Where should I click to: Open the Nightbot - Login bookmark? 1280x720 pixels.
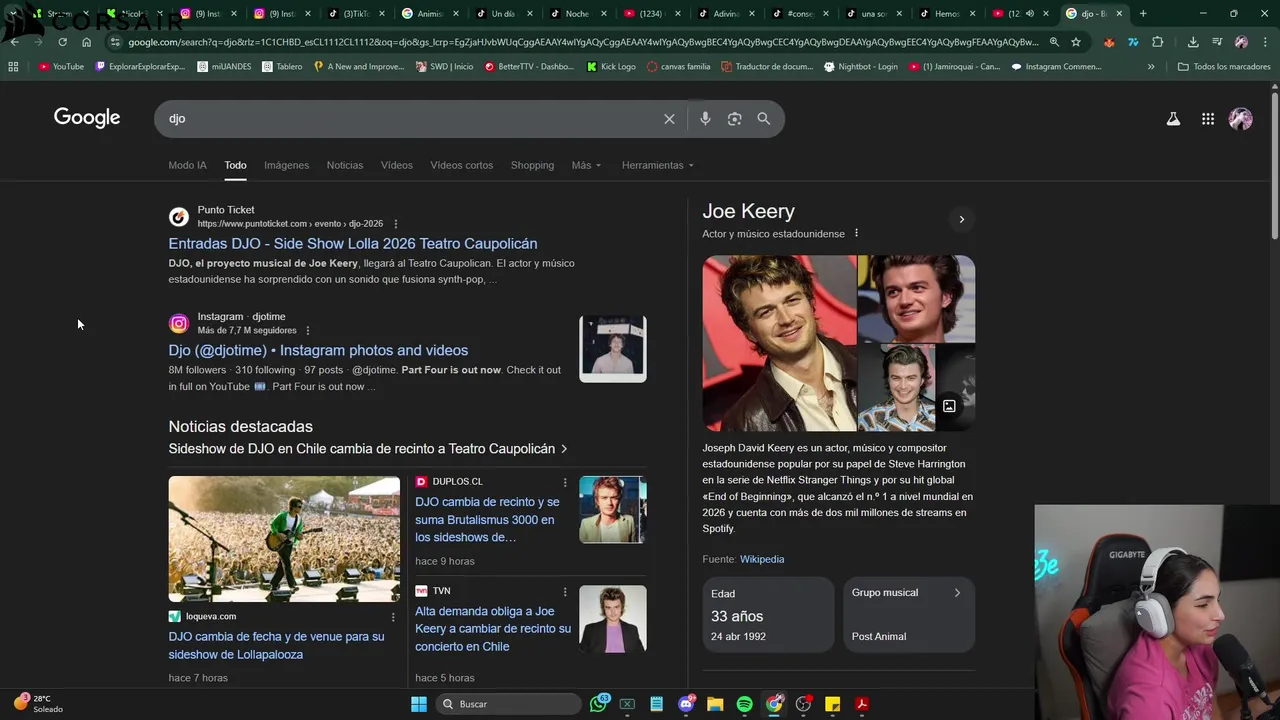pos(861,67)
